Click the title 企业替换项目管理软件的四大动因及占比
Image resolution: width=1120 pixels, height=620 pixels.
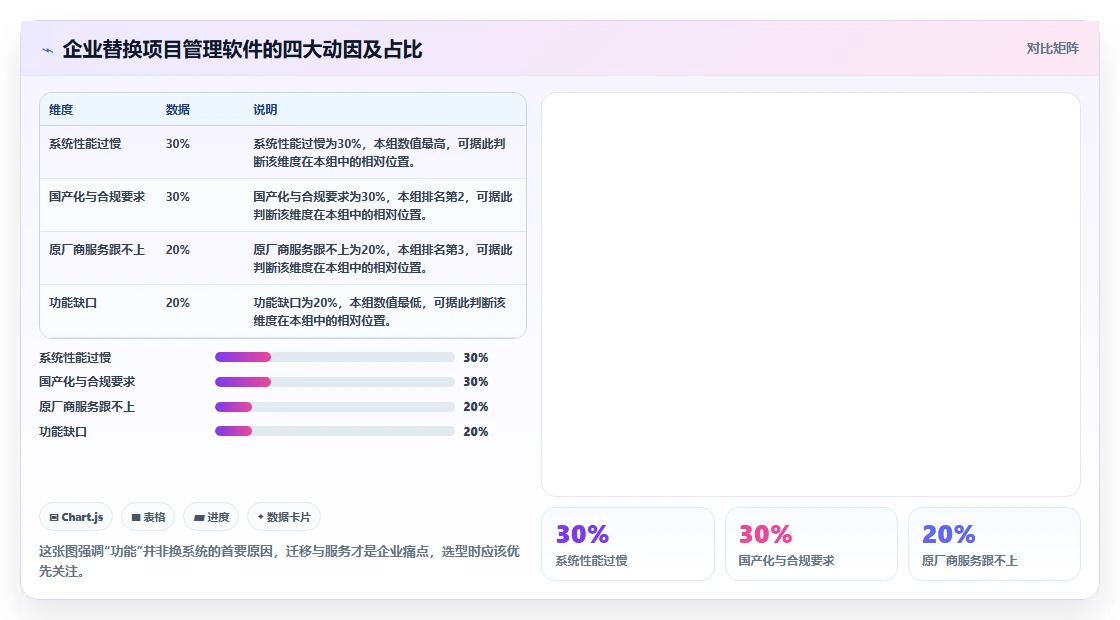click(x=242, y=49)
